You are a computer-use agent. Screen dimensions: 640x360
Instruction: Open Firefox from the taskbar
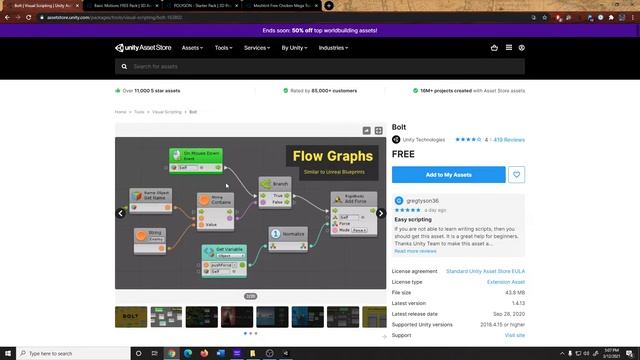(x=204, y=353)
